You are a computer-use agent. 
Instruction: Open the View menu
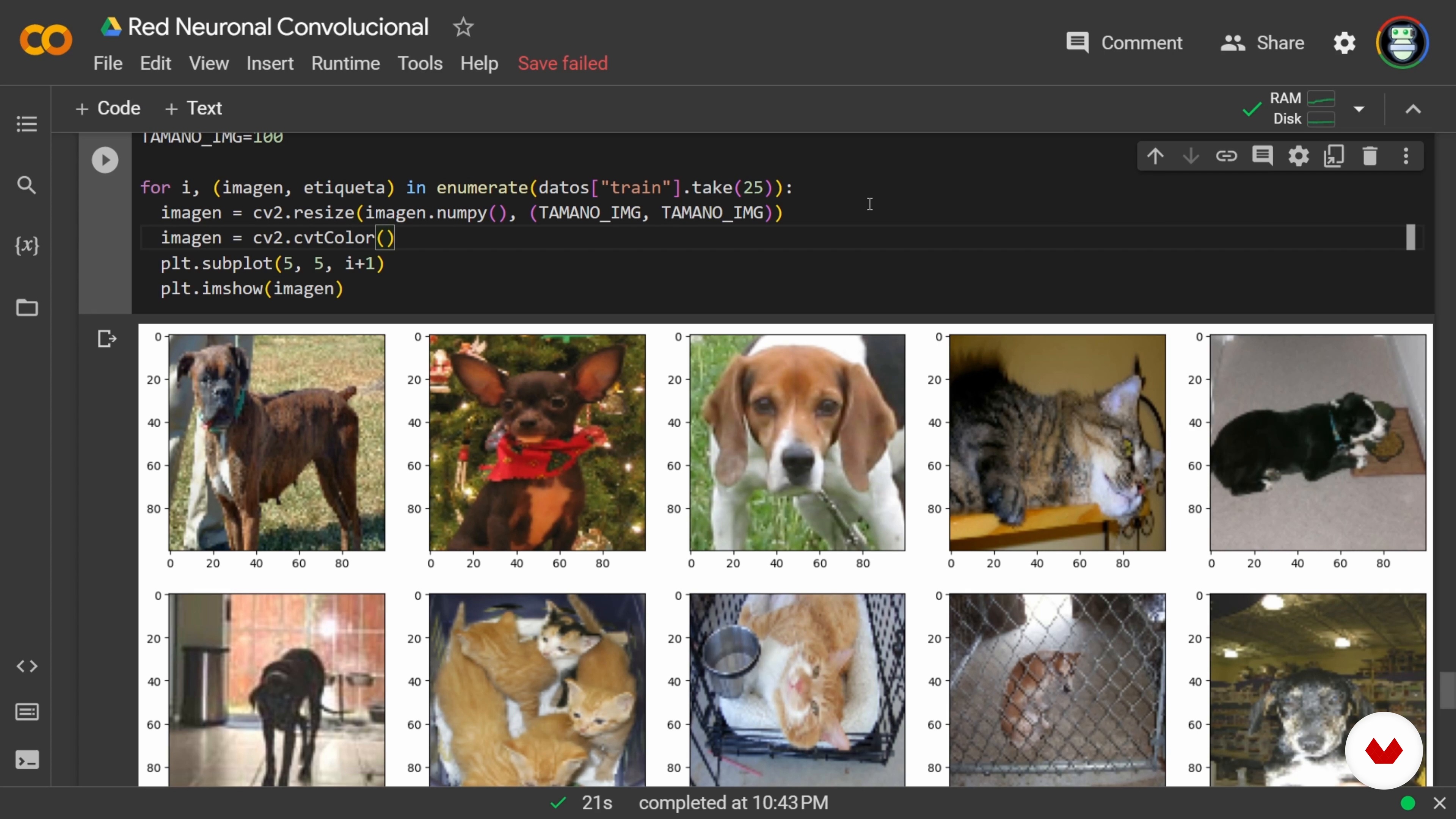pyautogui.click(x=209, y=63)
